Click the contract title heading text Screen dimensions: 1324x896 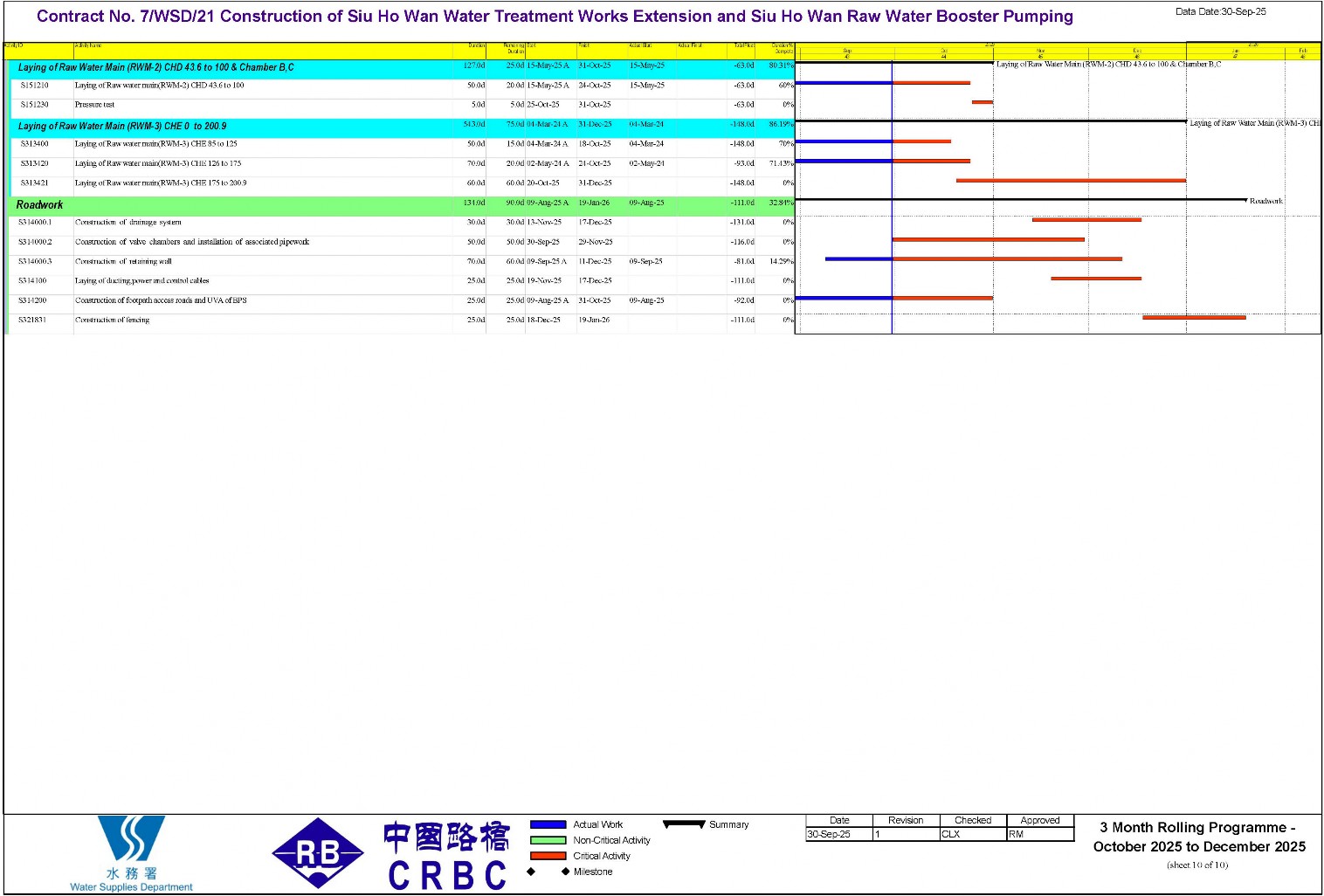(555, 17)
